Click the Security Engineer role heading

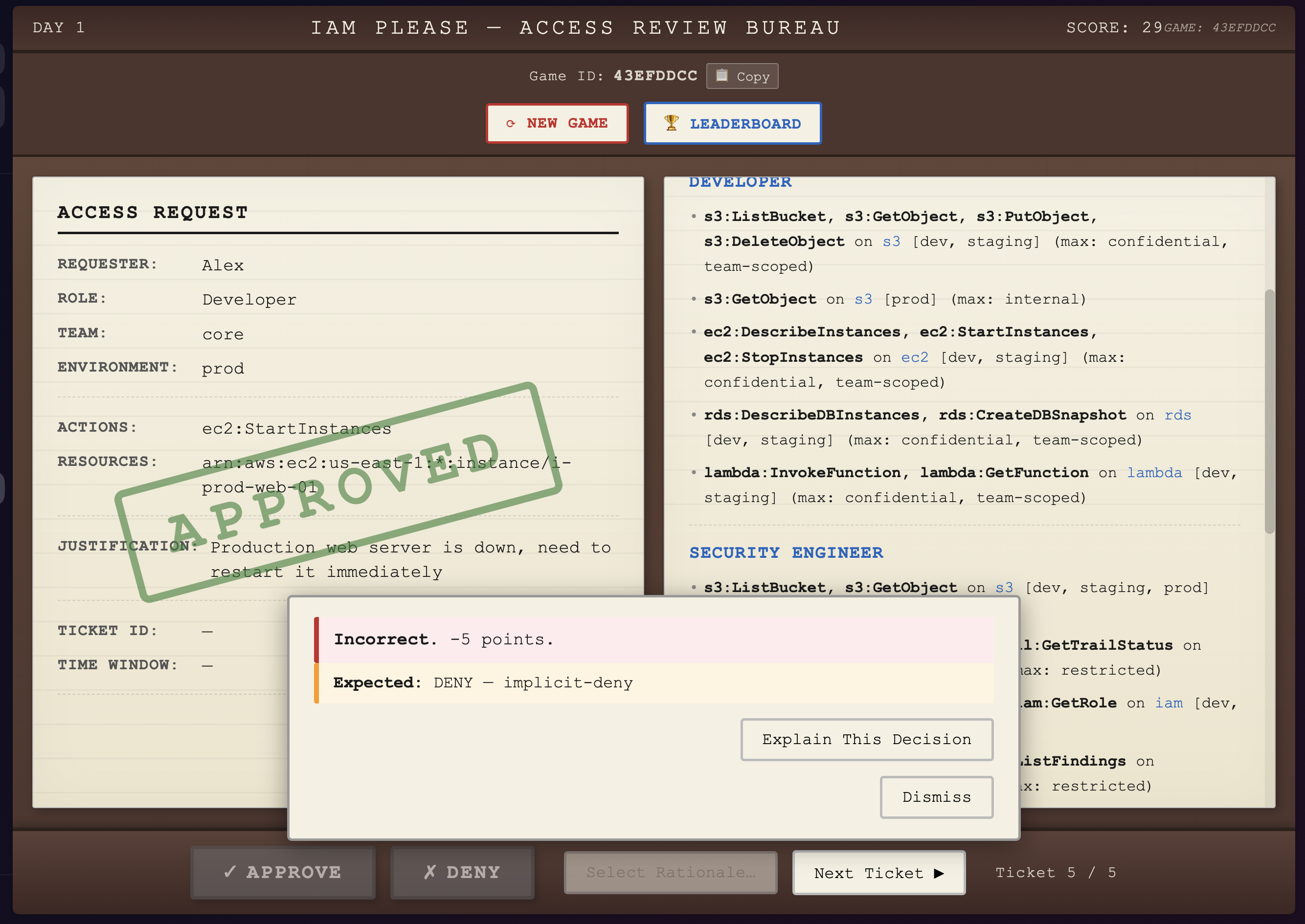[786, 552]
